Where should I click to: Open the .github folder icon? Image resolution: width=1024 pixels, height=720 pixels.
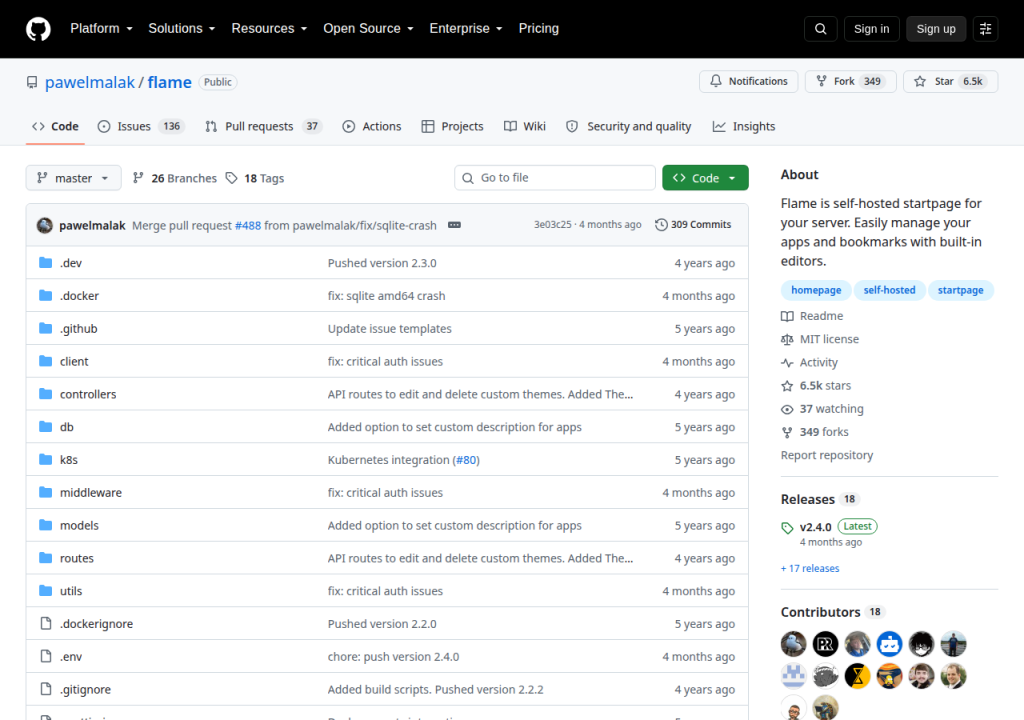click(46, 328)
